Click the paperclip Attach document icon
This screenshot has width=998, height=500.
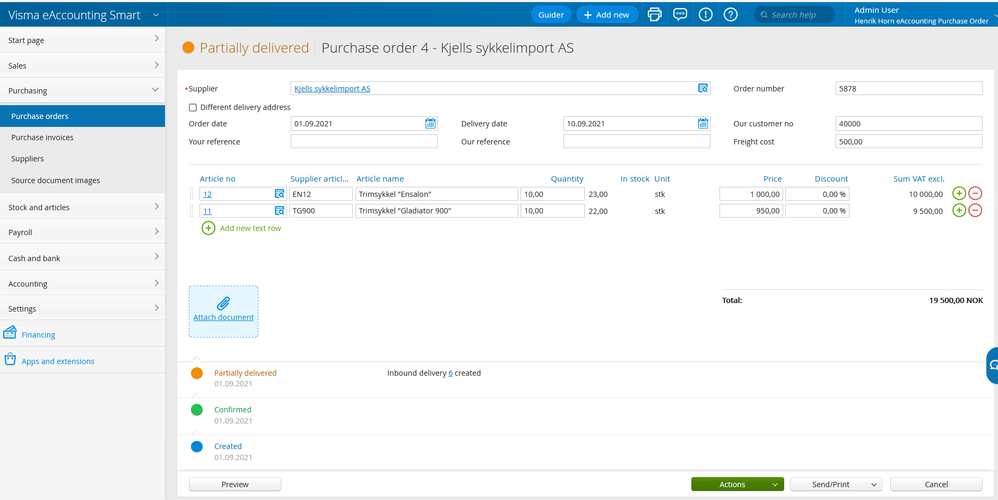coord(223,303)
